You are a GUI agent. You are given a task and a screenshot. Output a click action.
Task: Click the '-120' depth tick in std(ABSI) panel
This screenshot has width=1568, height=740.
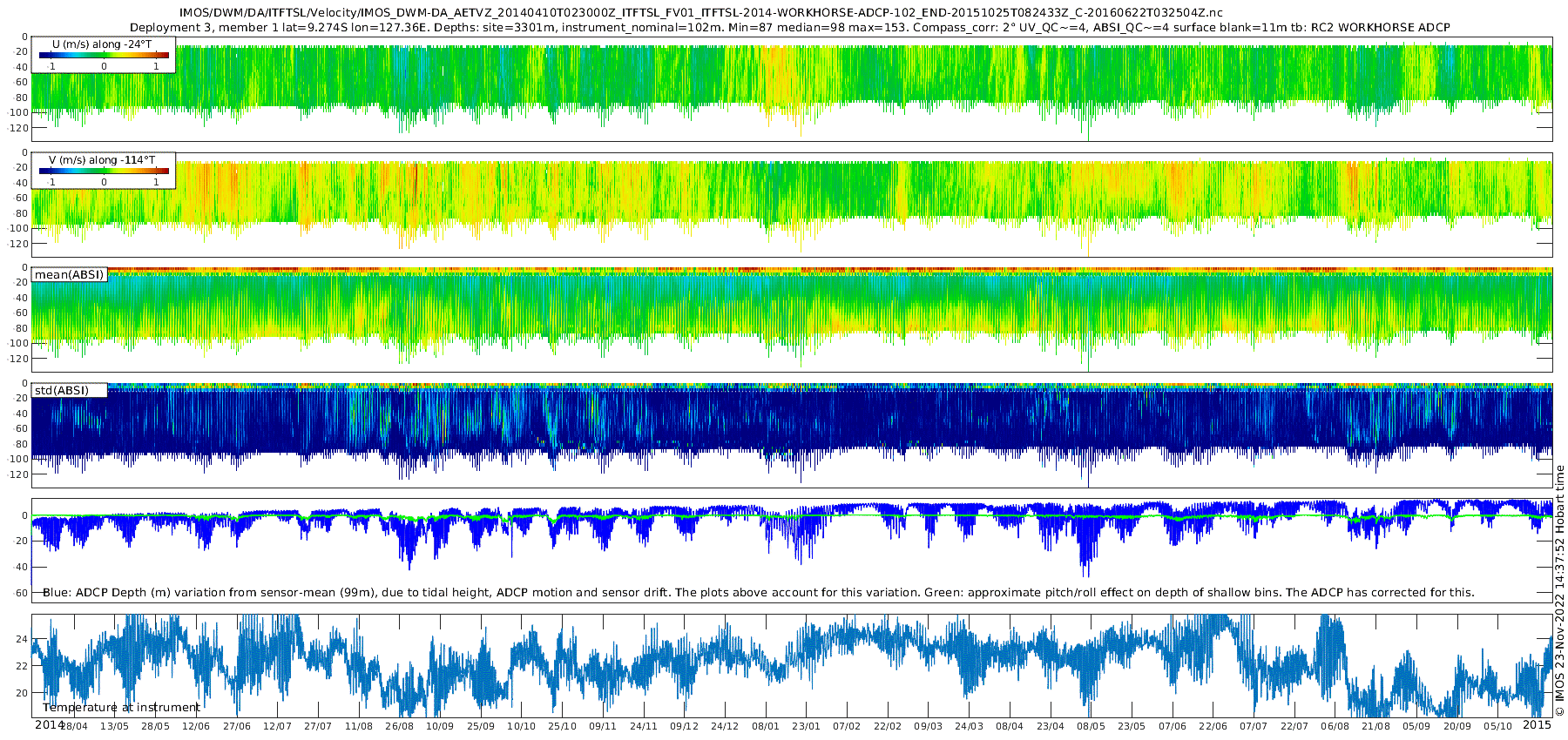(x=18, y=474)
